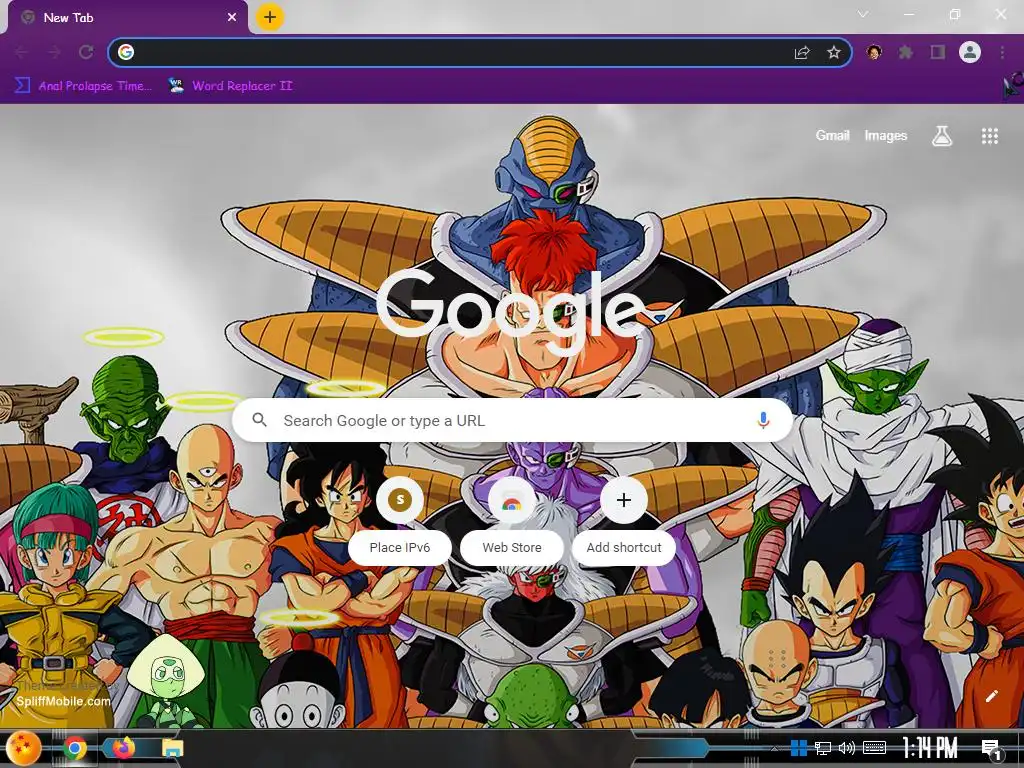Add shortcut with the plus tile
This screenshot has width=1024, height=768.
click(x=624, y=520)
